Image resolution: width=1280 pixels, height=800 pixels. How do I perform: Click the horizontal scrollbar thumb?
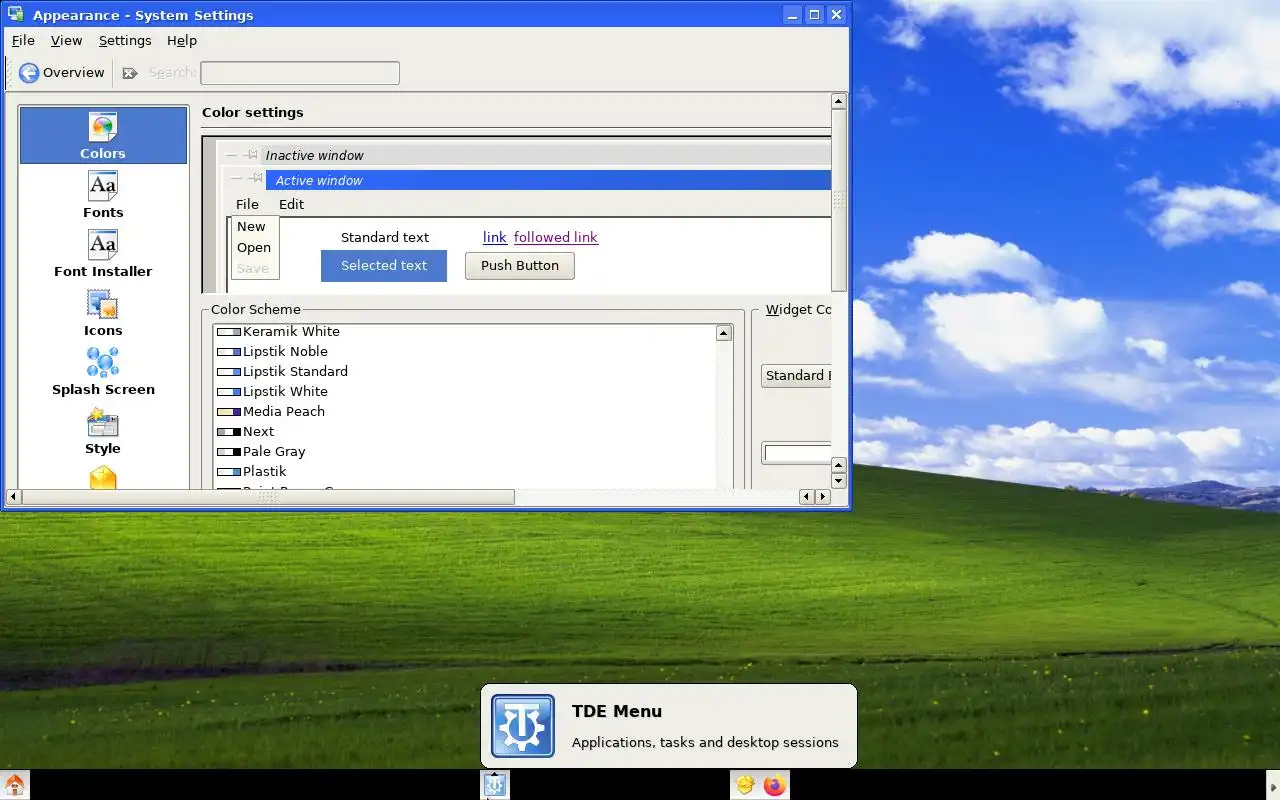coord(268,496)
